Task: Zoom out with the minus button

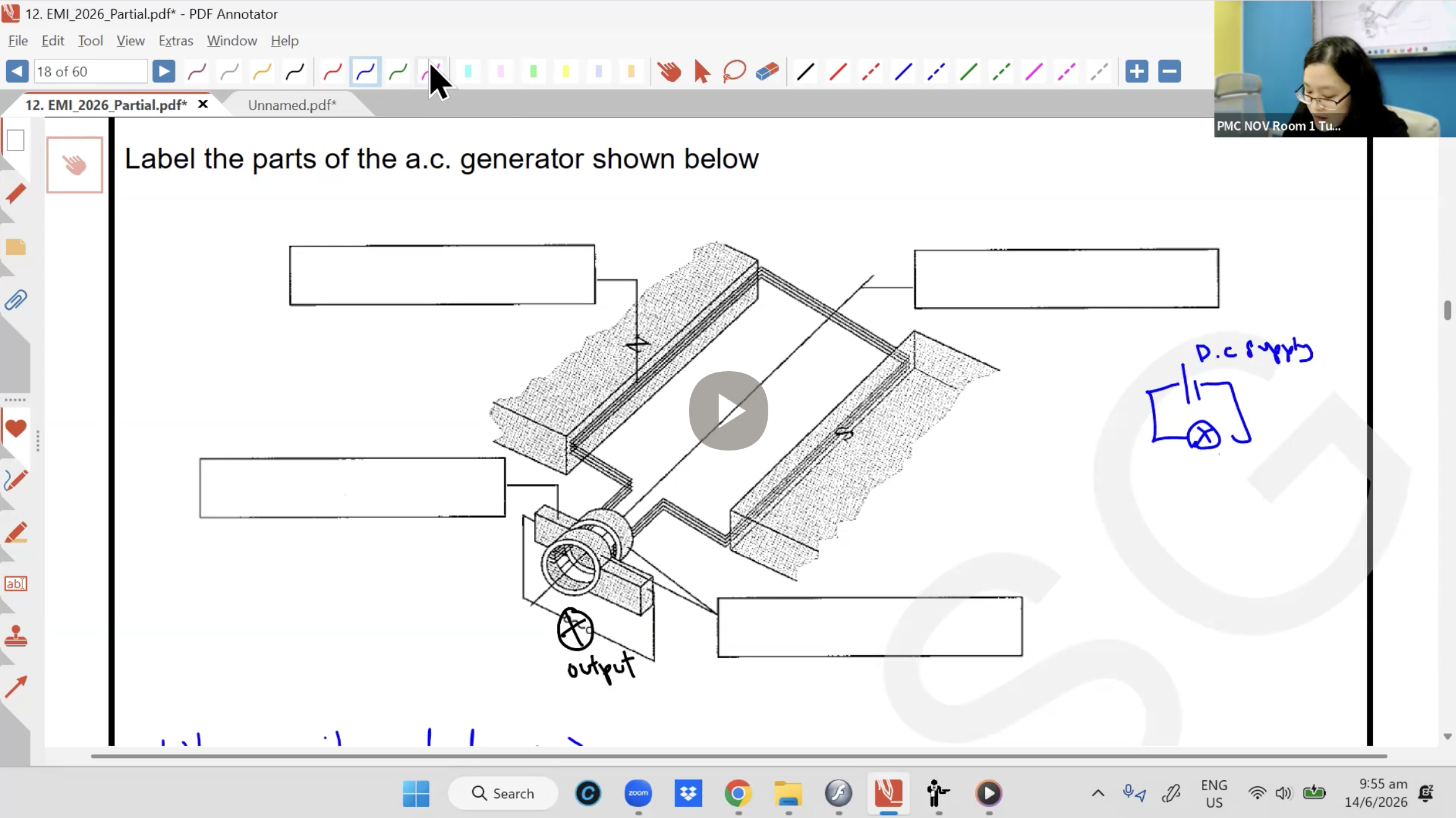Action: pos(1170,71)
